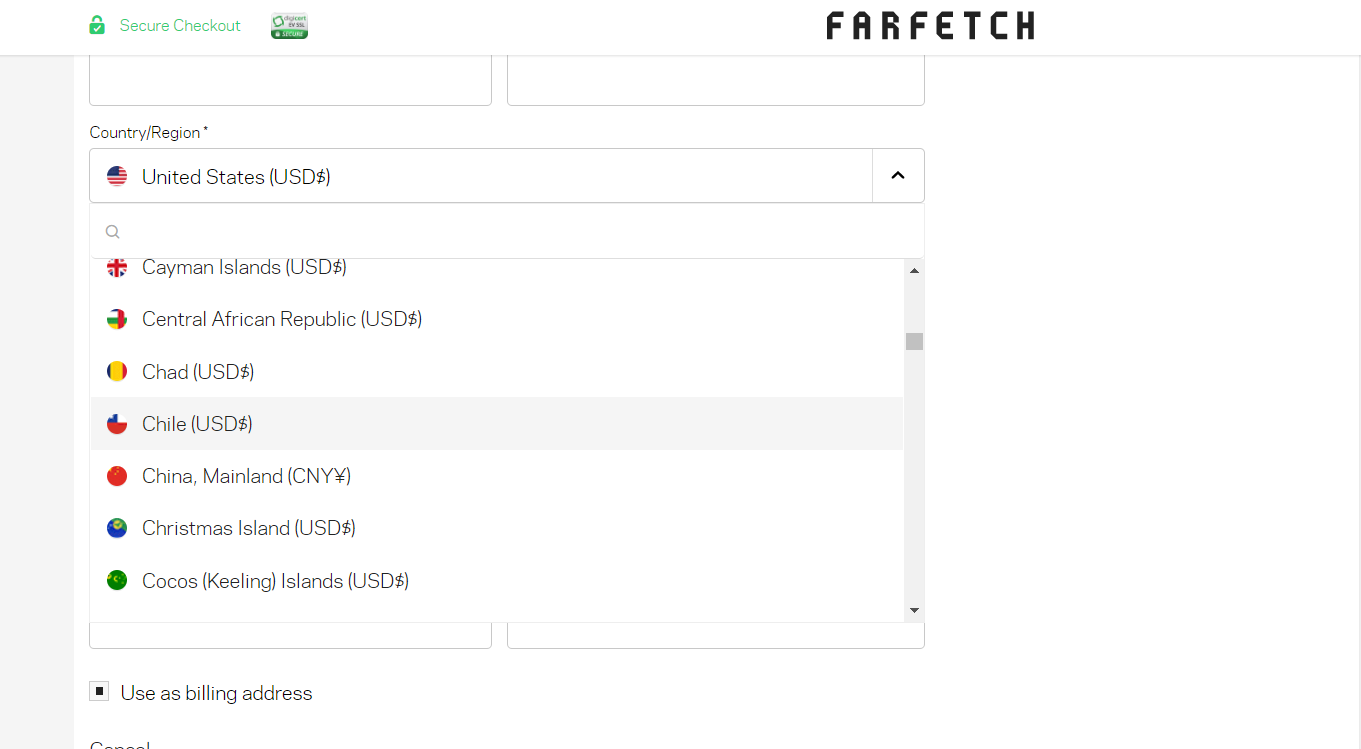Choose Christmas Island (USD$) option
1361x749 pixels.
[248, 528]
